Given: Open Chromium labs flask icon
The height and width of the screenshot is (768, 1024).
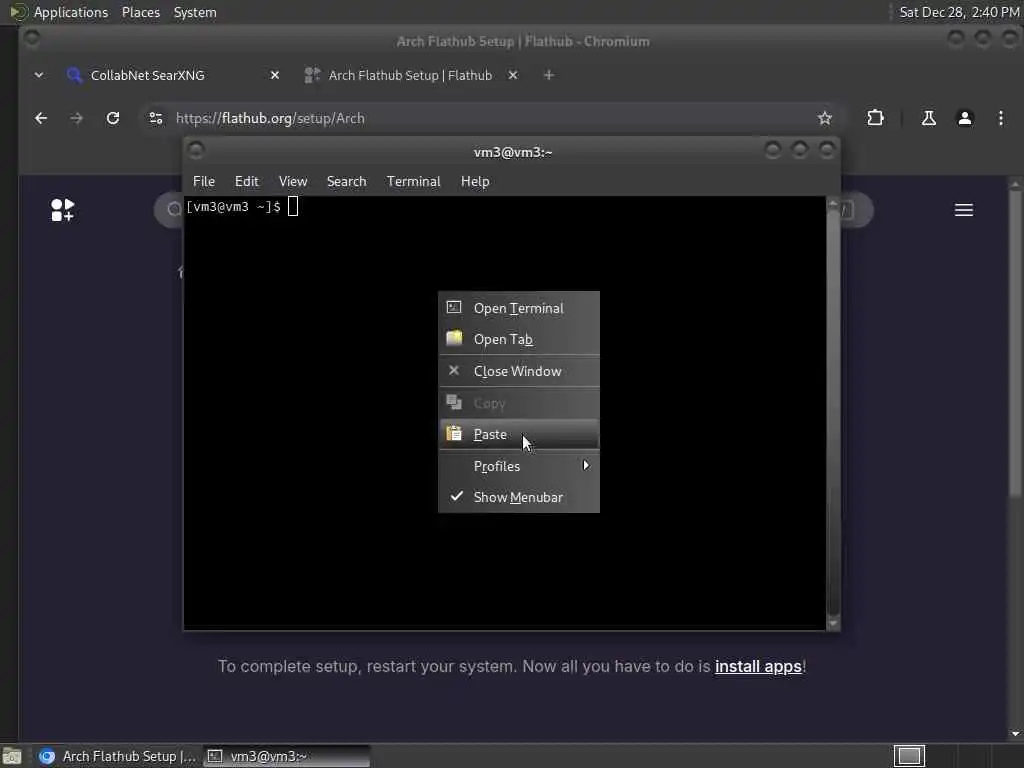Looking at the screenshot, I should pyautogui.click(x=929, y=118).
